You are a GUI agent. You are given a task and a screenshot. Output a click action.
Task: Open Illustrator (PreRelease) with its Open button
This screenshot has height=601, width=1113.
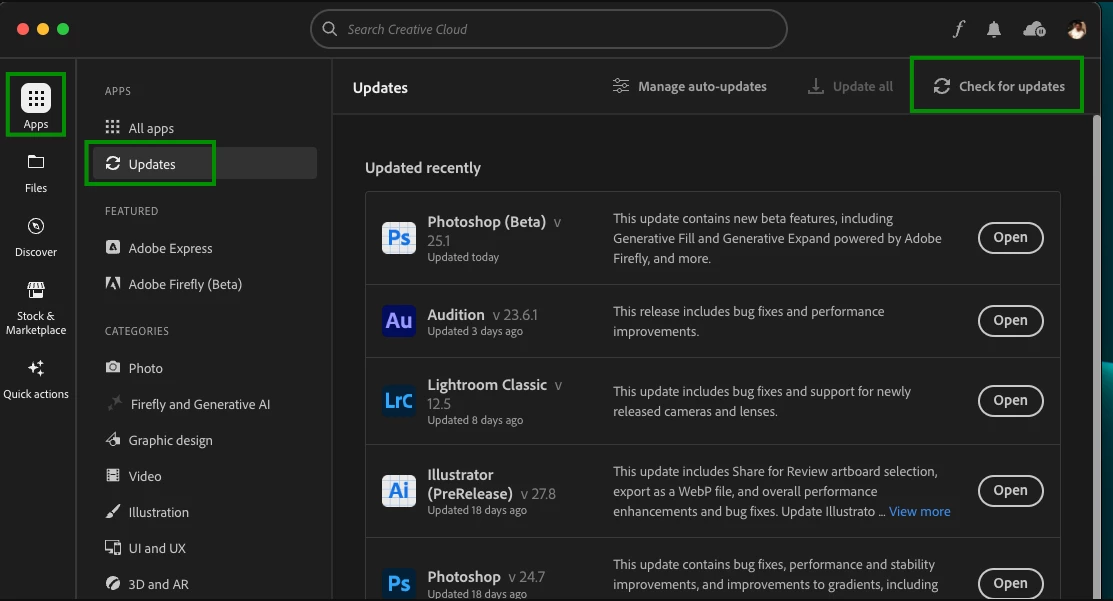1010,490
